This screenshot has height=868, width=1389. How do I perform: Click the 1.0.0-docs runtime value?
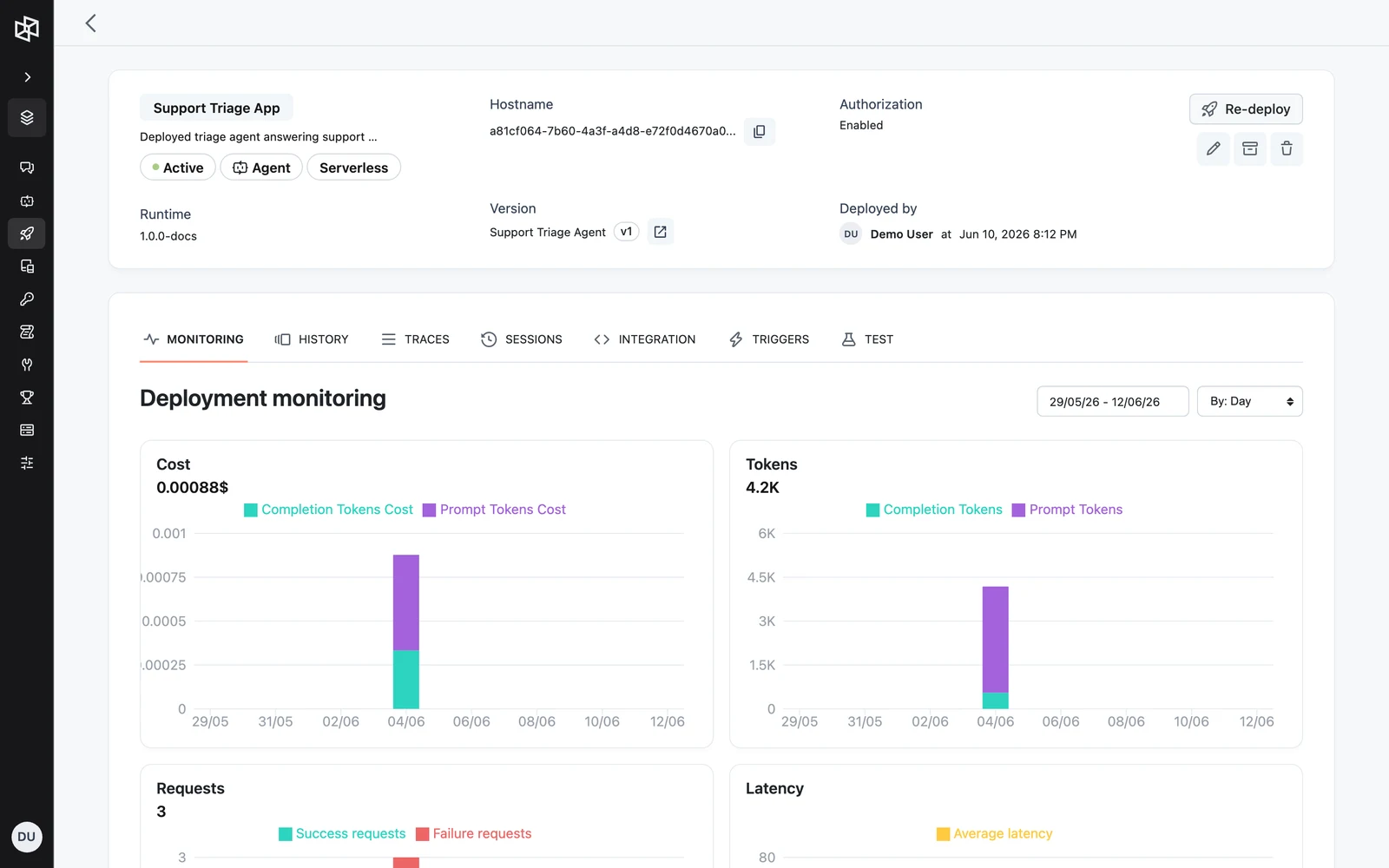(x=168, y=236)
